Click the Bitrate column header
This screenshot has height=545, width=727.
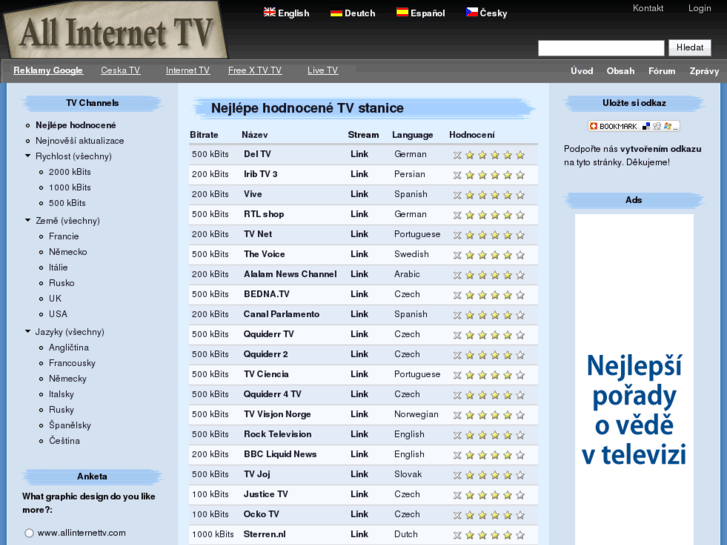click(x=204, y=135)
